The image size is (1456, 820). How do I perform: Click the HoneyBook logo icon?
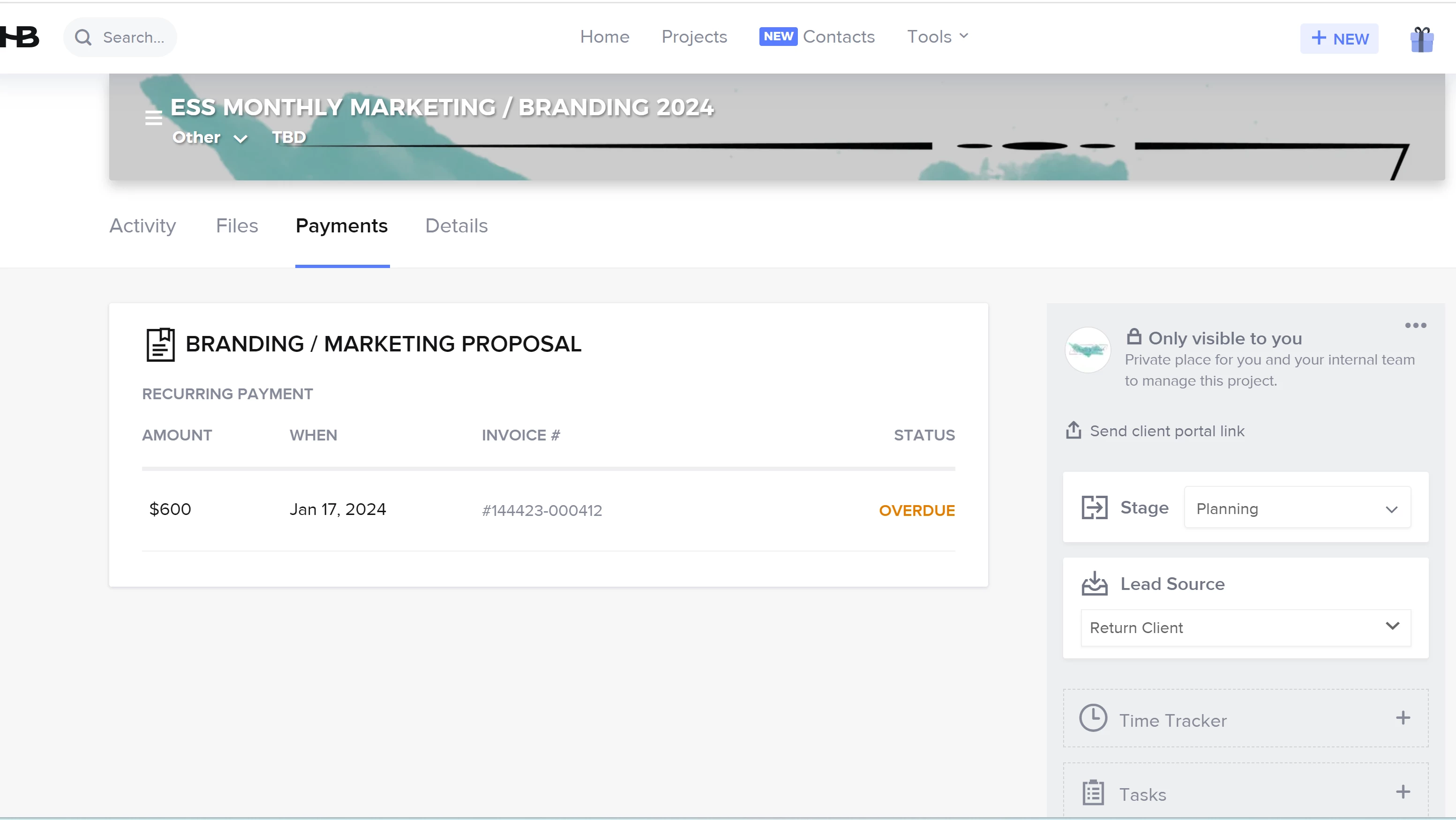pos(20,37)
